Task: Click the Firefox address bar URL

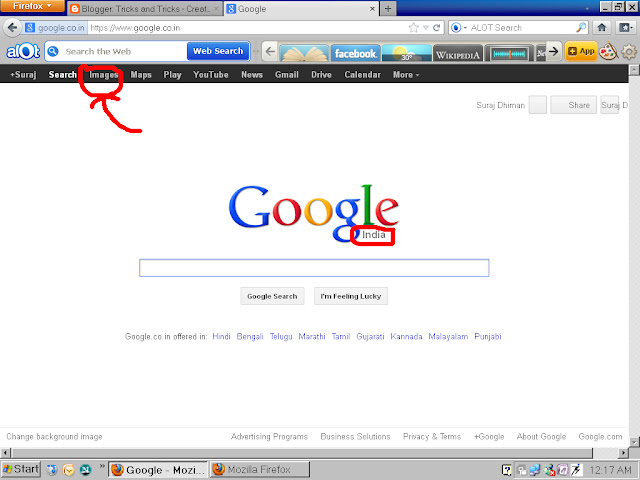Action: point(247,28)
